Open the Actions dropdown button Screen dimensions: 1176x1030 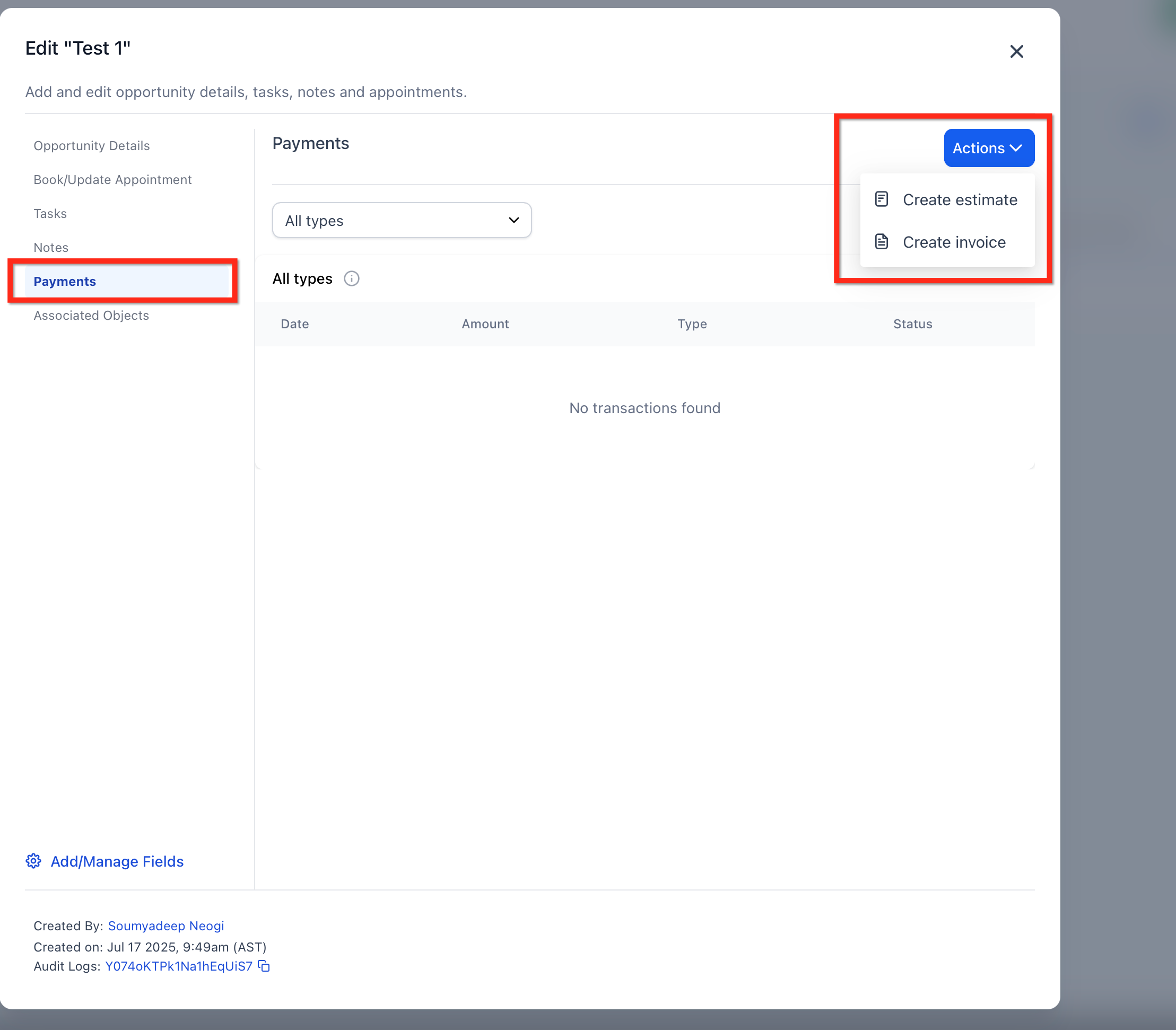coord(989,149)
